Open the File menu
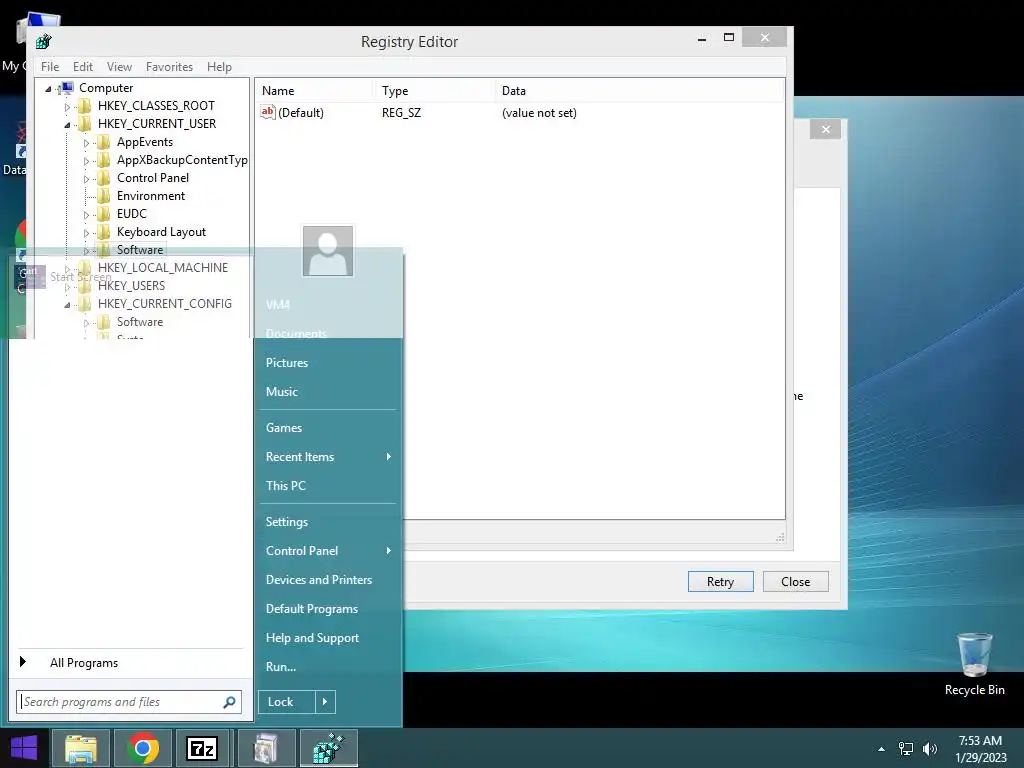This screenshot has height=768, width=1024. click(50, 67)
